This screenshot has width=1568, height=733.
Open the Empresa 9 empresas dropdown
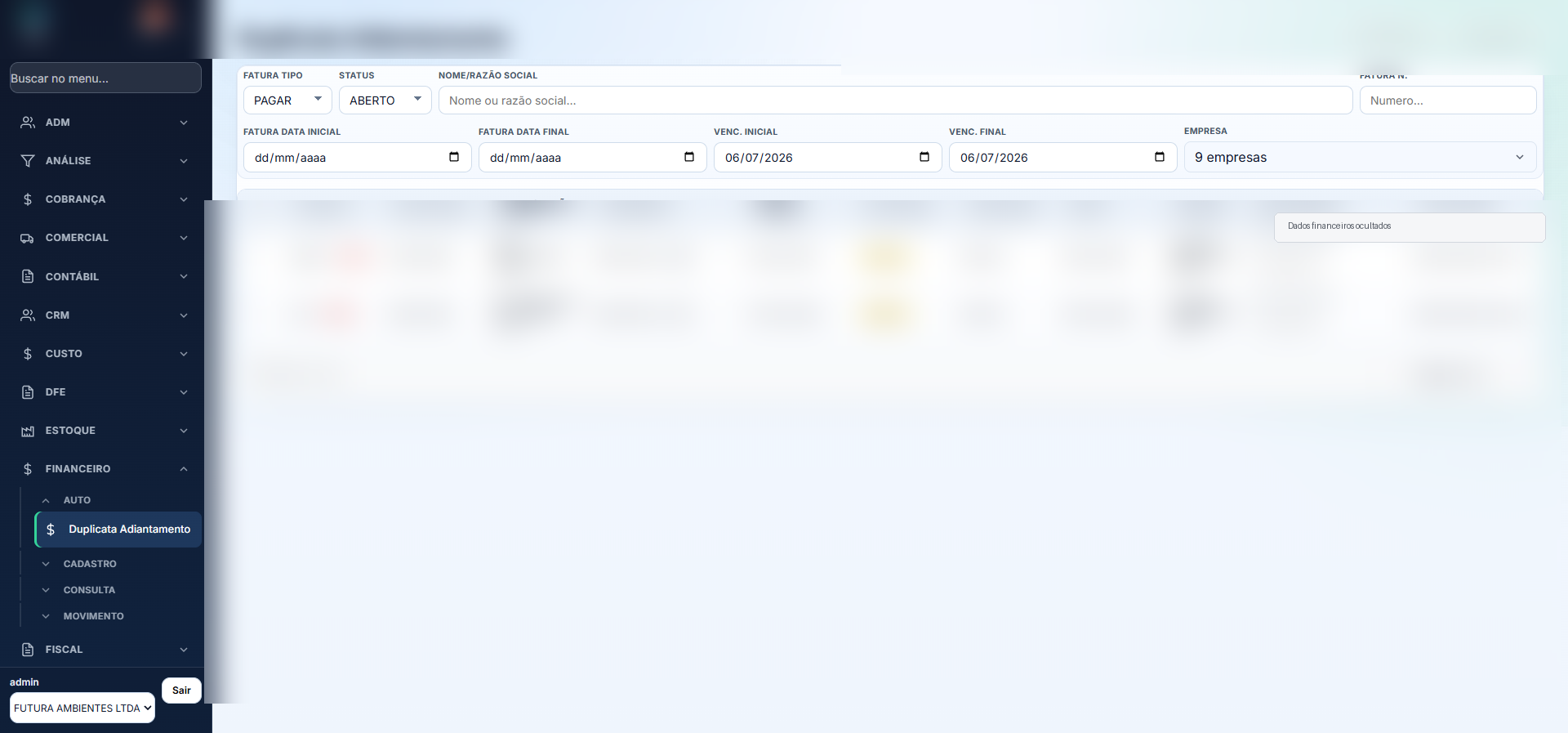coord(1360,157)
